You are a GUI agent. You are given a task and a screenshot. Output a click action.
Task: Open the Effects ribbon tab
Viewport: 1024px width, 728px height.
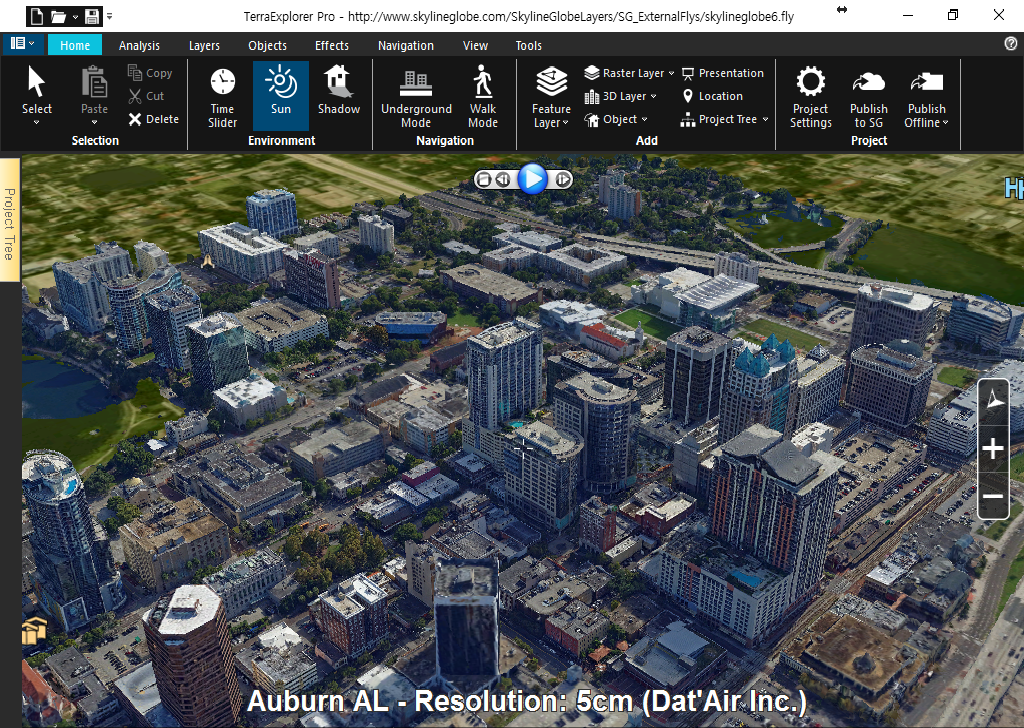coord(332,45)
